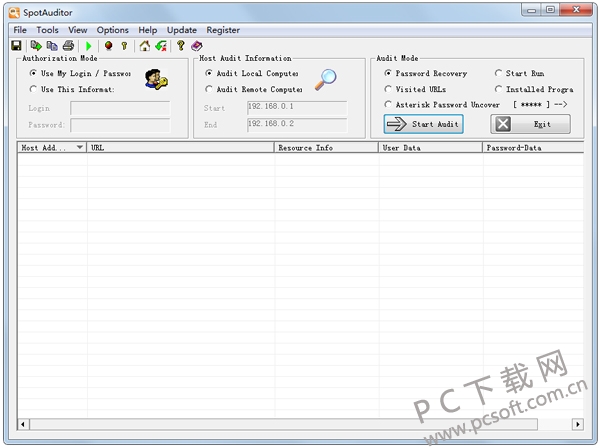The height and width of the screenshot is (448, 600).
Task: Click the URL column header
Action: (x=181, y=147)
